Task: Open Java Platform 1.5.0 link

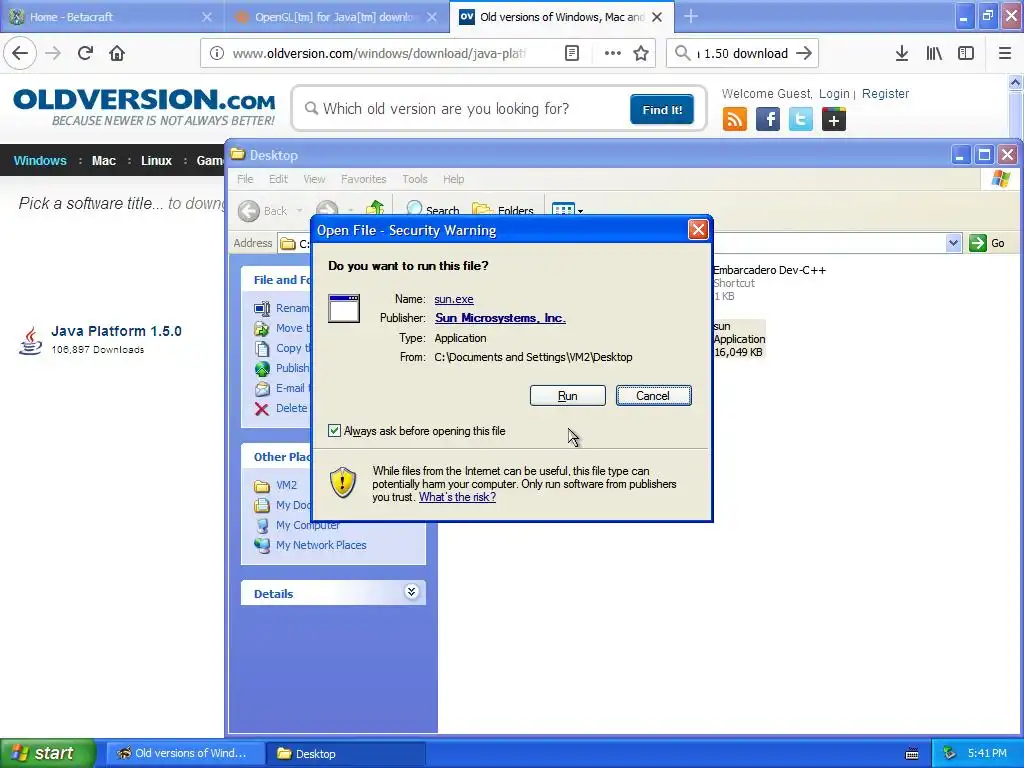Action: (116, 331)
